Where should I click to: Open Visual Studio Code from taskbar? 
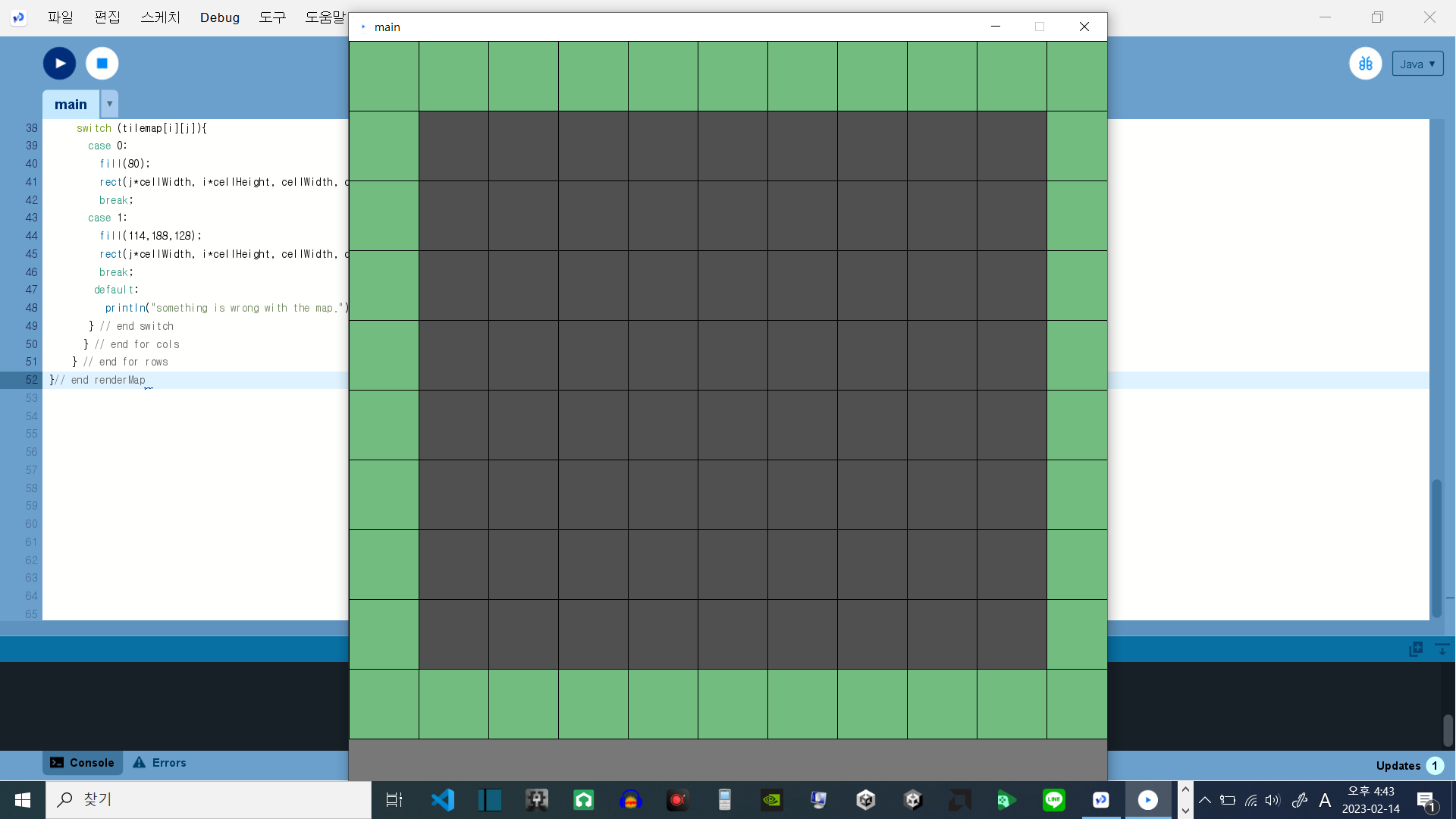pyautogui.click(x=443, y=800)
